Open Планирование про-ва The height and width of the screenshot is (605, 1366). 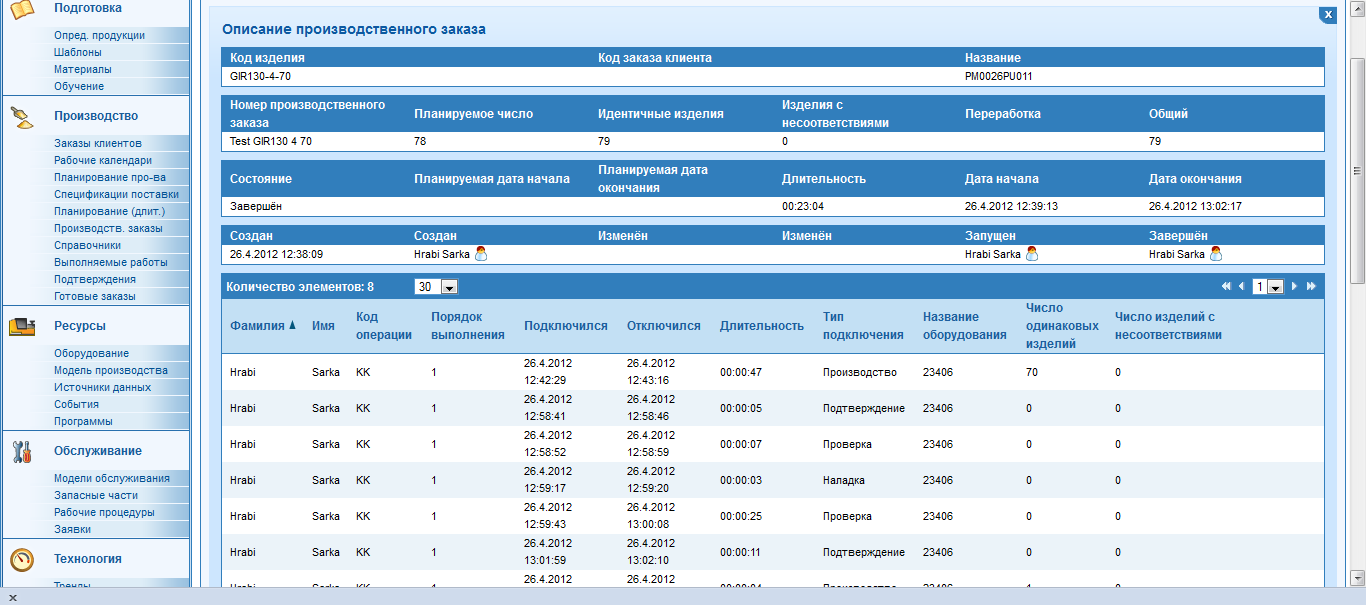pyautogui.click(x=110, y=177)
